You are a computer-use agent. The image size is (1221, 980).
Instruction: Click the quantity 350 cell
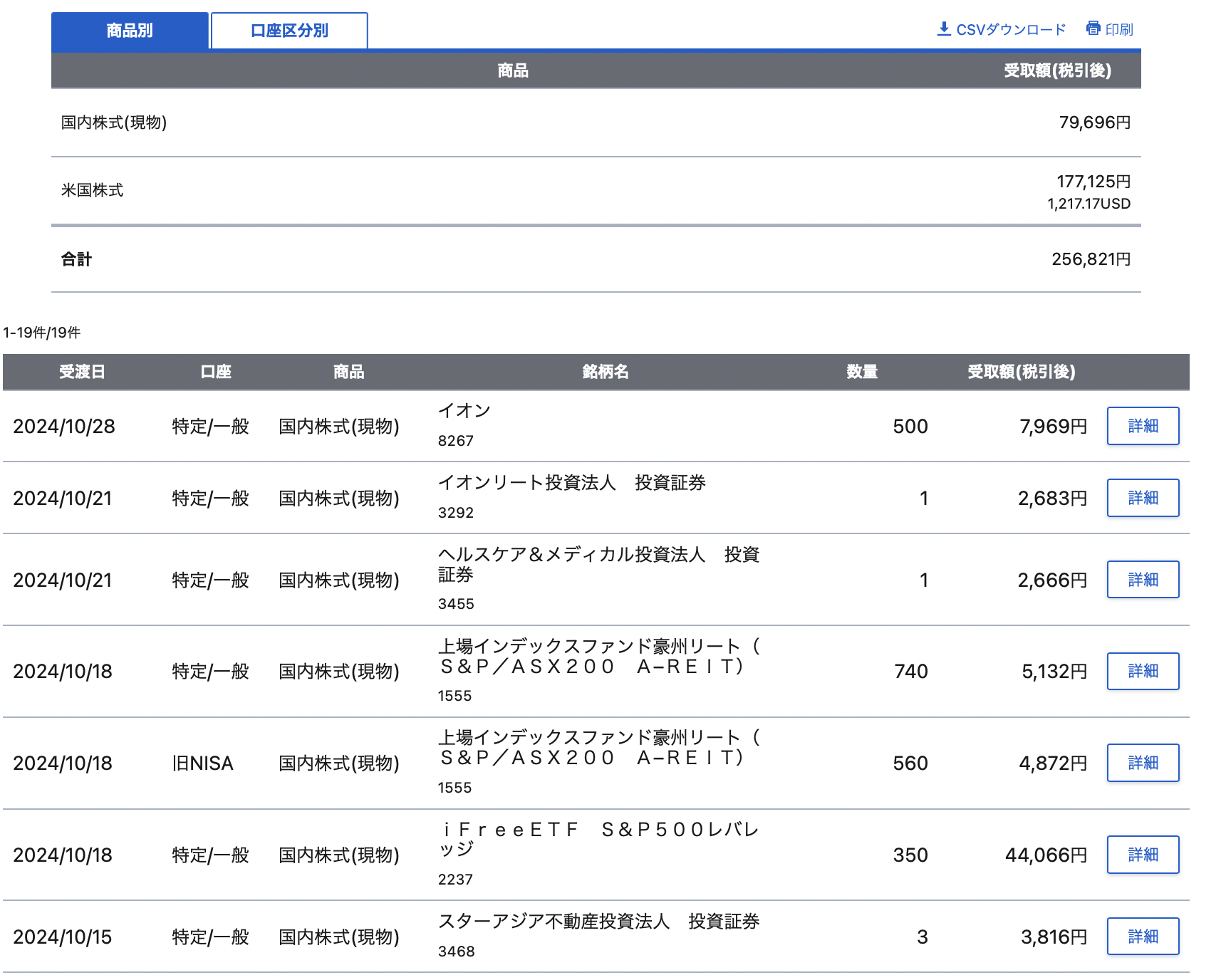tap(910, 855)
